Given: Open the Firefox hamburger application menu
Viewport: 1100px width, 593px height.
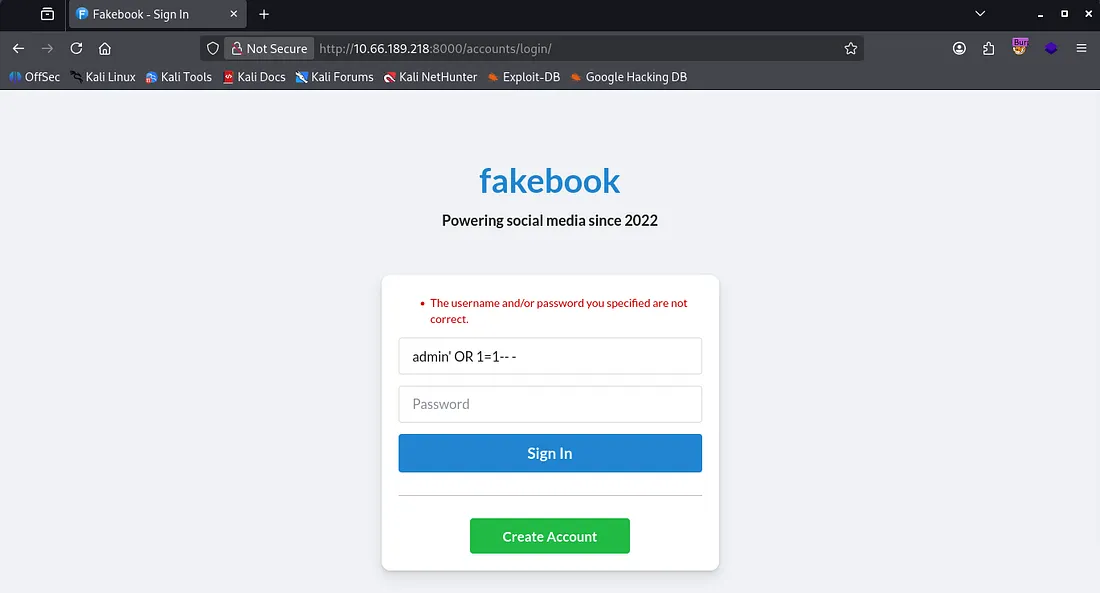Looking at the screenshot, I should click(1081, 48).
